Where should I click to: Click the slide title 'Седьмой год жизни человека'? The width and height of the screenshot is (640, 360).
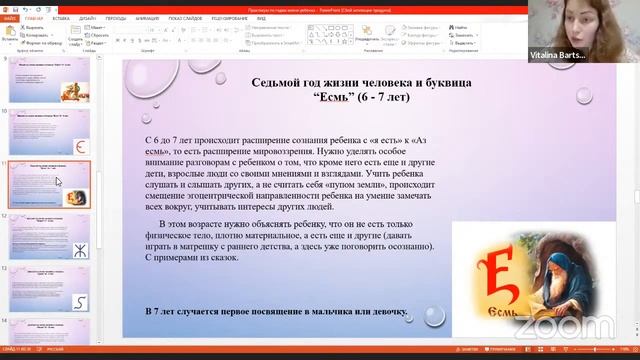coord(361,89)
